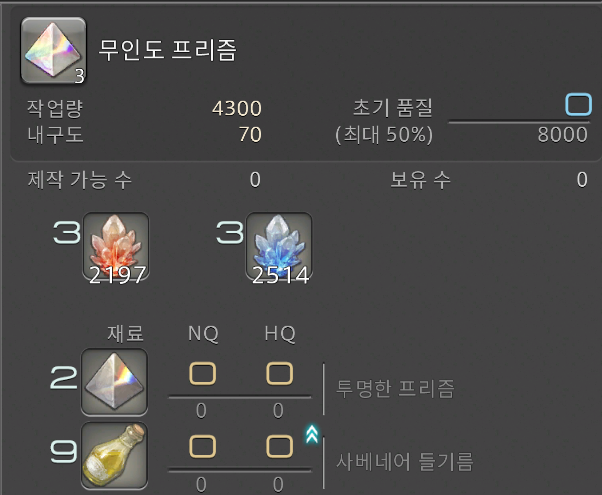This screenshot has width=602, height=495.
Task: Toggle the 초기 품질 checkbox
Action: tap(578, 104)
